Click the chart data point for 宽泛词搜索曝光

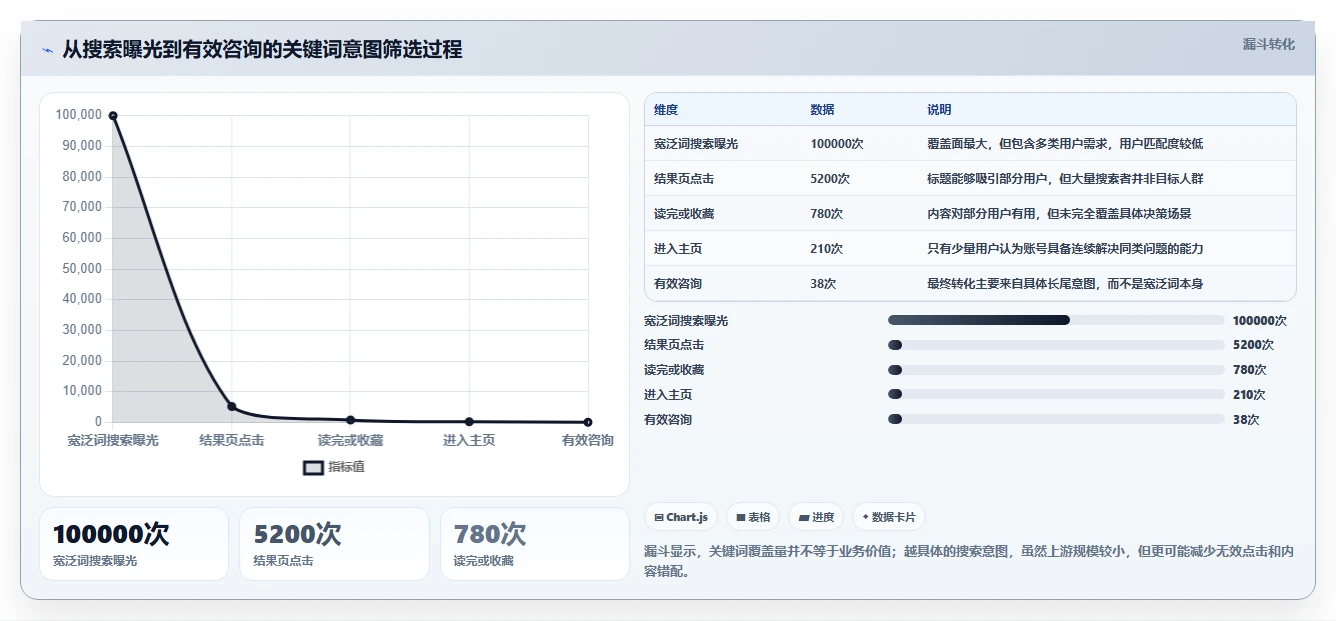click(113, 116)
